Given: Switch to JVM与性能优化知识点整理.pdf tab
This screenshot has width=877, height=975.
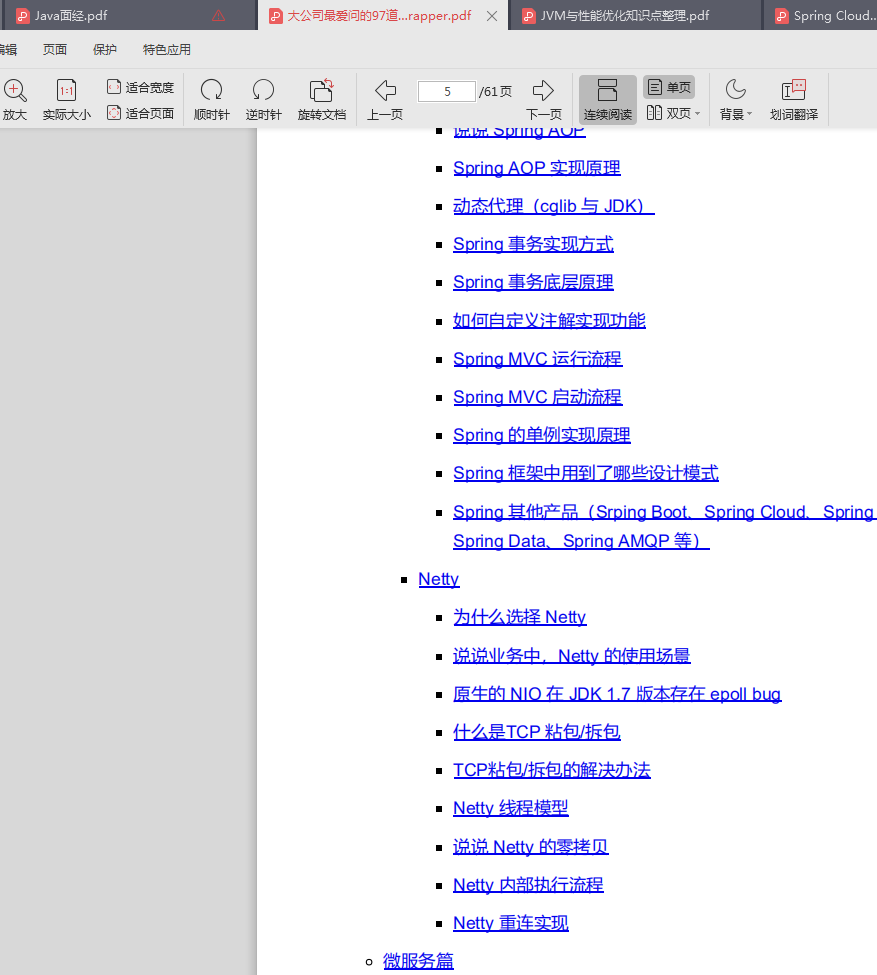Looking at the screenshot, I should [x=634, y=16].
